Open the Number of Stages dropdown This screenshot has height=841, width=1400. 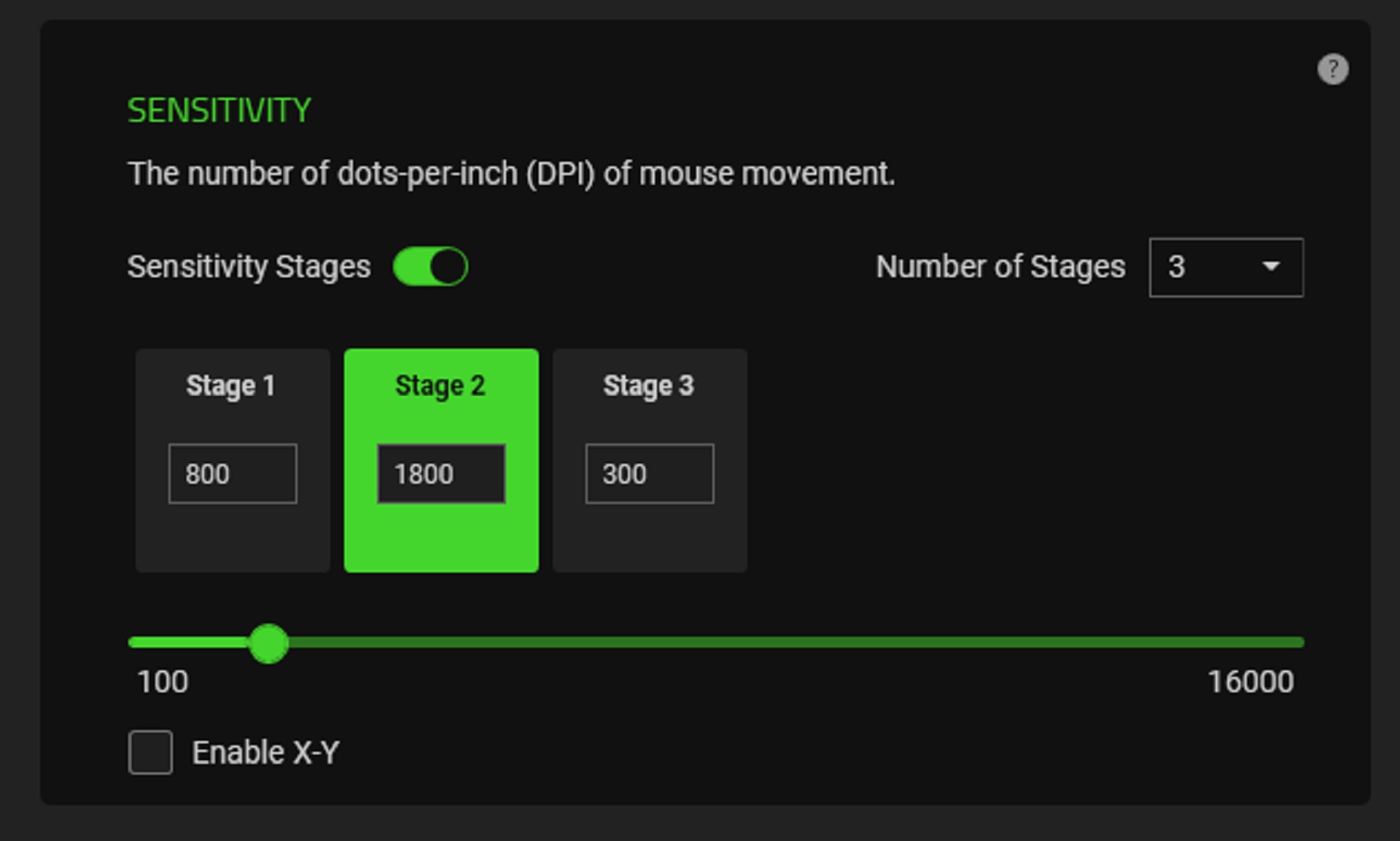1225,267
